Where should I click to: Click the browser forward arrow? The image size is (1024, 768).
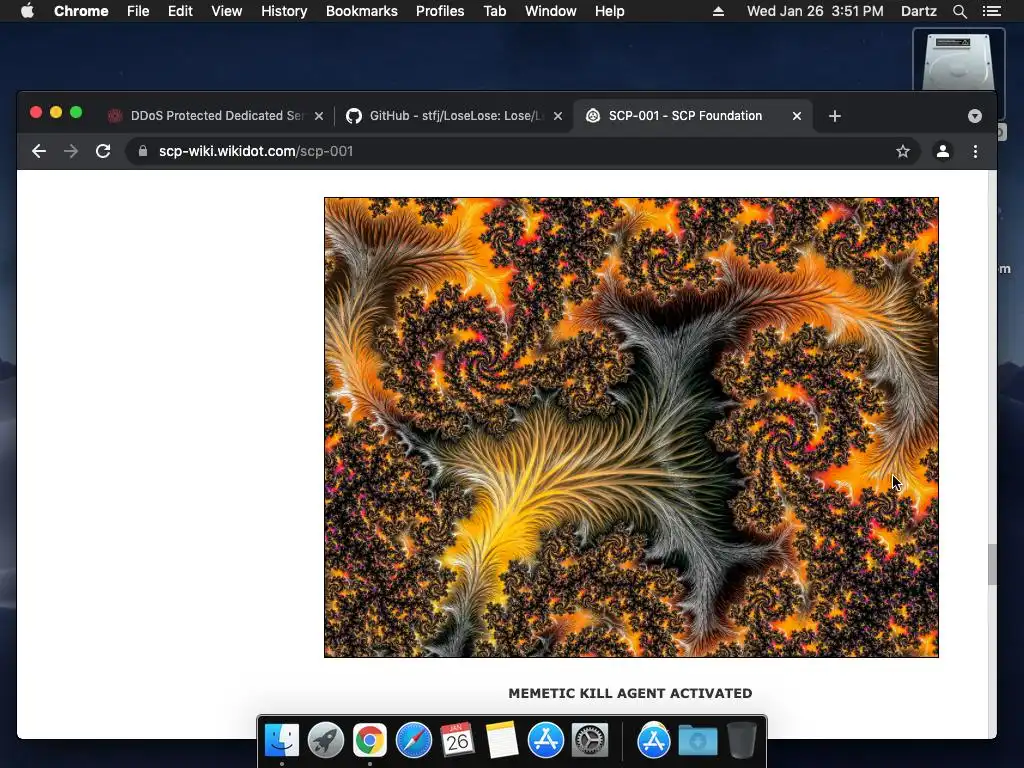tap(71, 152)
